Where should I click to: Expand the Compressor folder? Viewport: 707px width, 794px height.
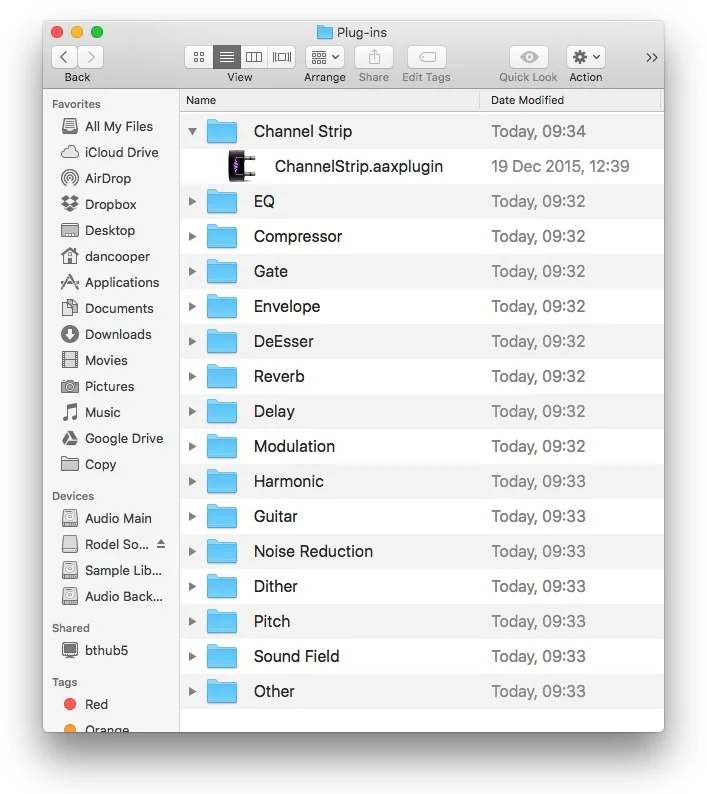tap(192, 236)
